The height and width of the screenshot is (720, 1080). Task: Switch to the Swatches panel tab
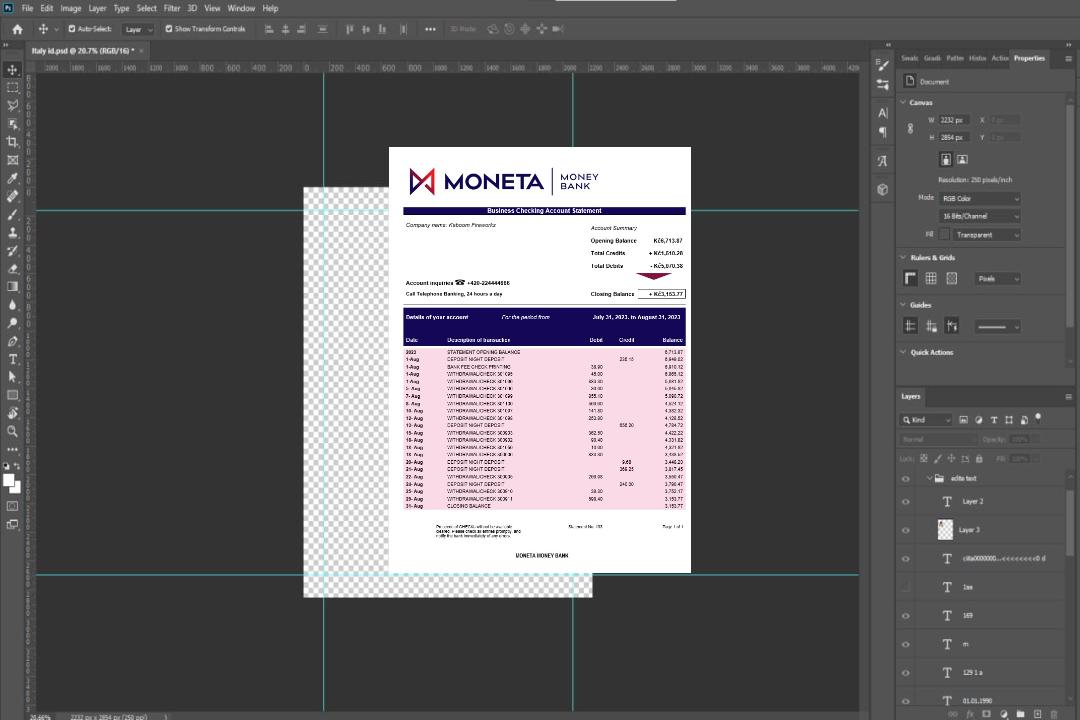coord(910,59)
